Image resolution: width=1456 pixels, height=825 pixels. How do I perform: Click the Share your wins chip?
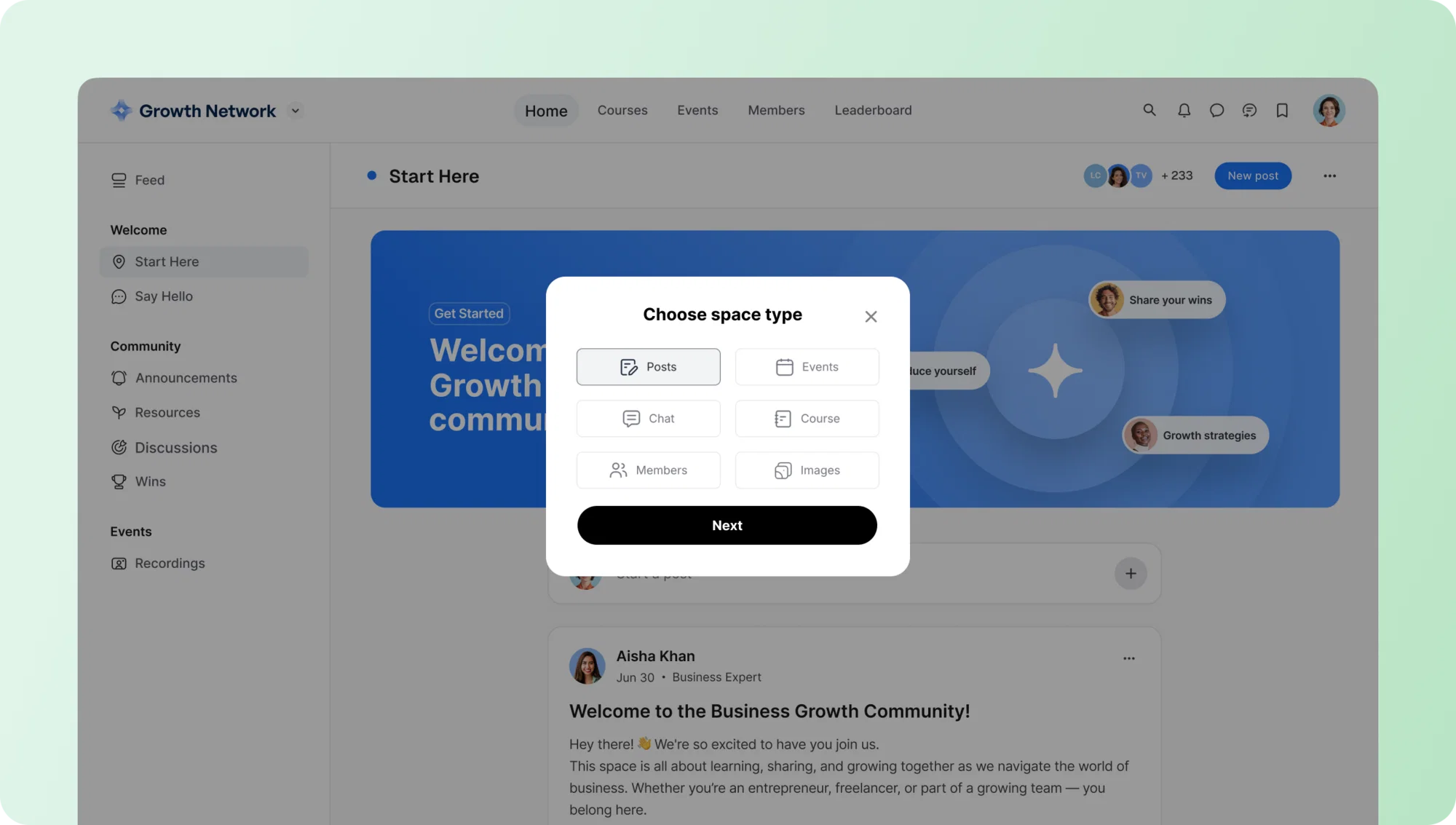coord(1157,299)
